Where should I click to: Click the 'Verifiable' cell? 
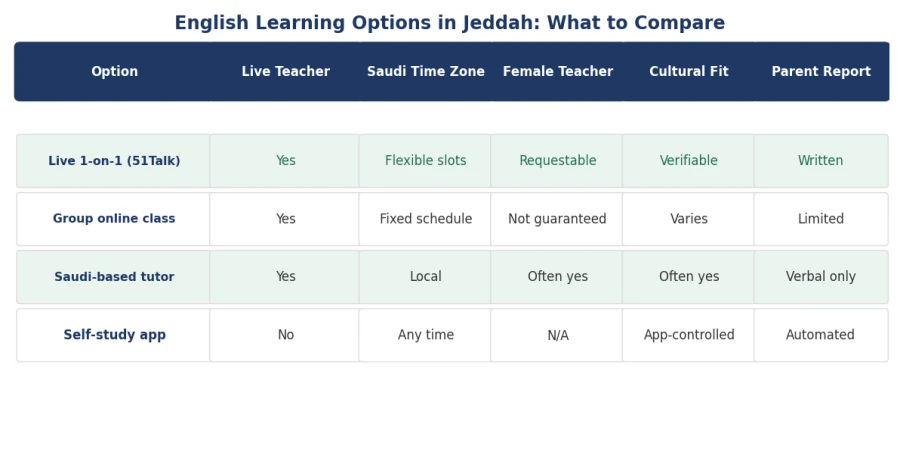(x=689, y=161)
